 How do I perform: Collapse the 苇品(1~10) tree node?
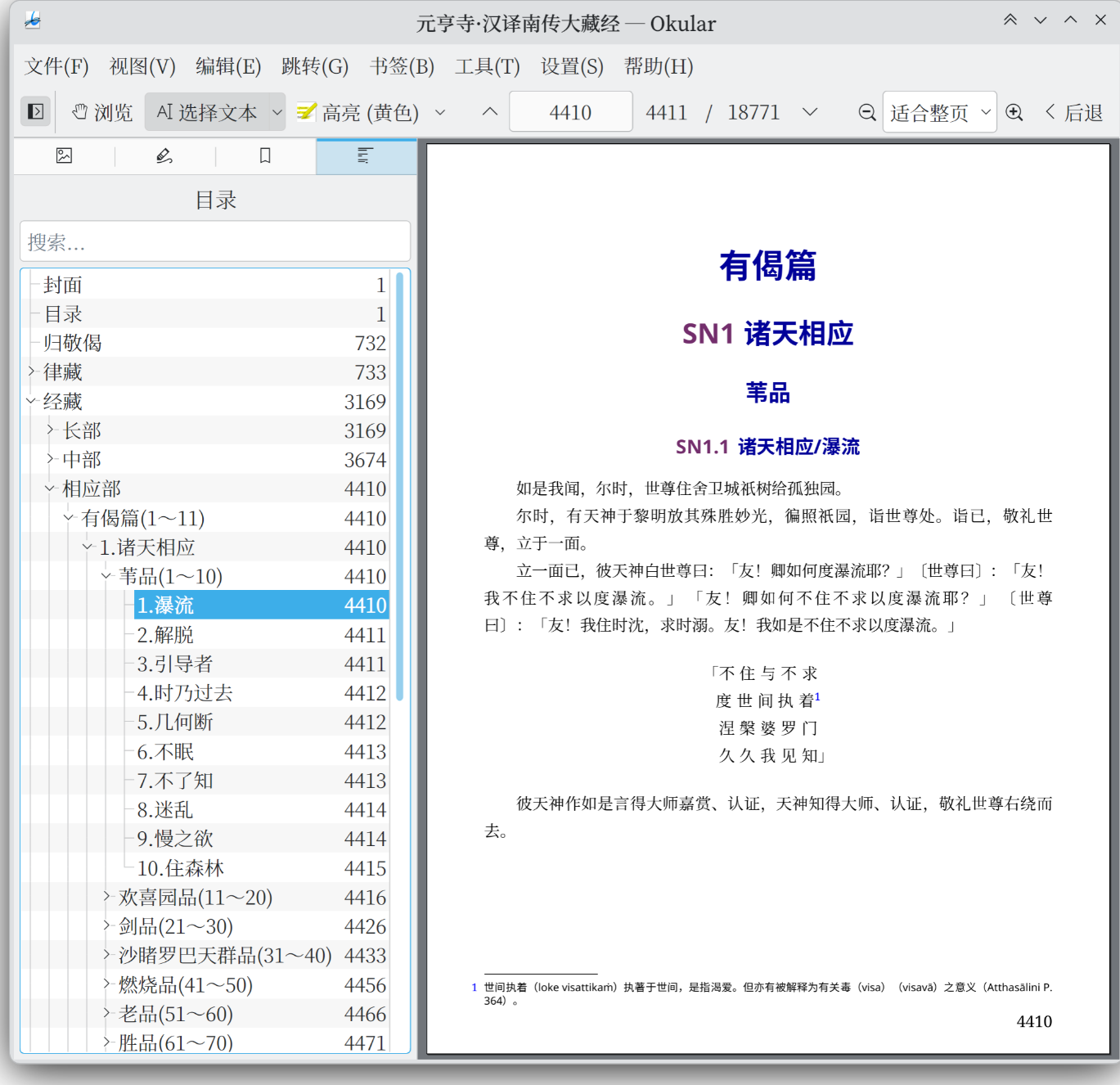pyautogui.click(x=106, y=576)
